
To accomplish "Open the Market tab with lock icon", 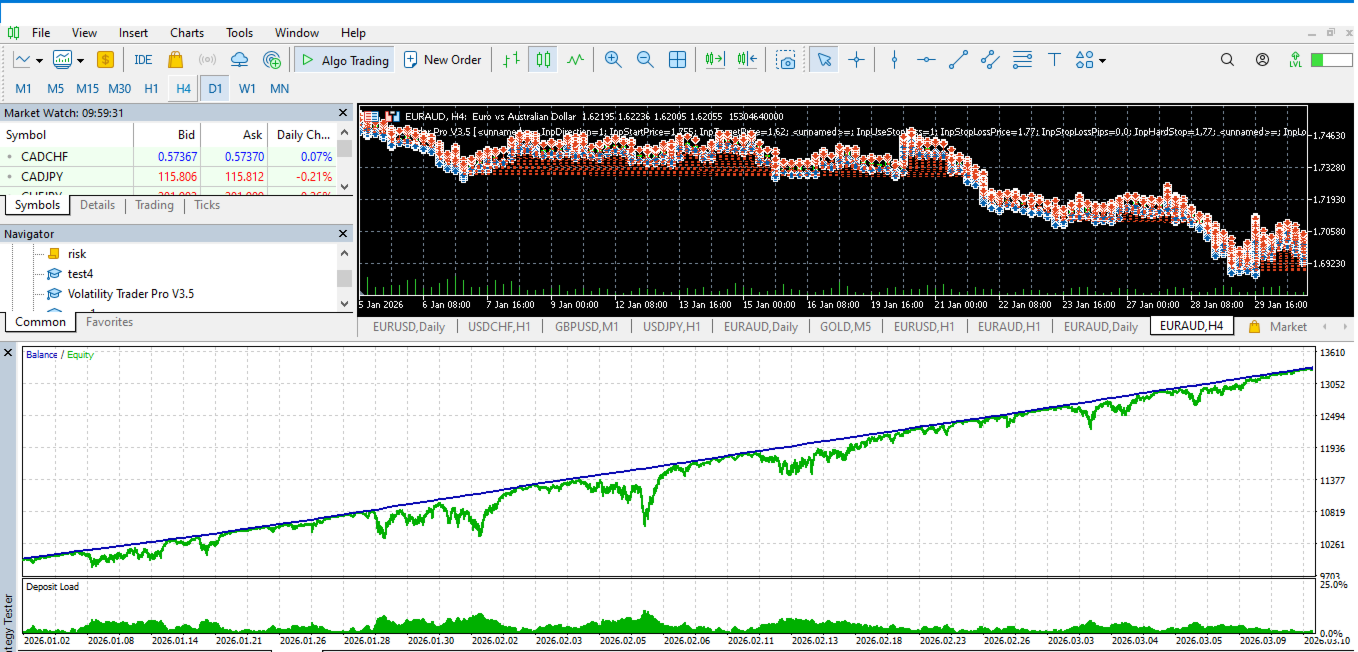I will (1278, 326).
